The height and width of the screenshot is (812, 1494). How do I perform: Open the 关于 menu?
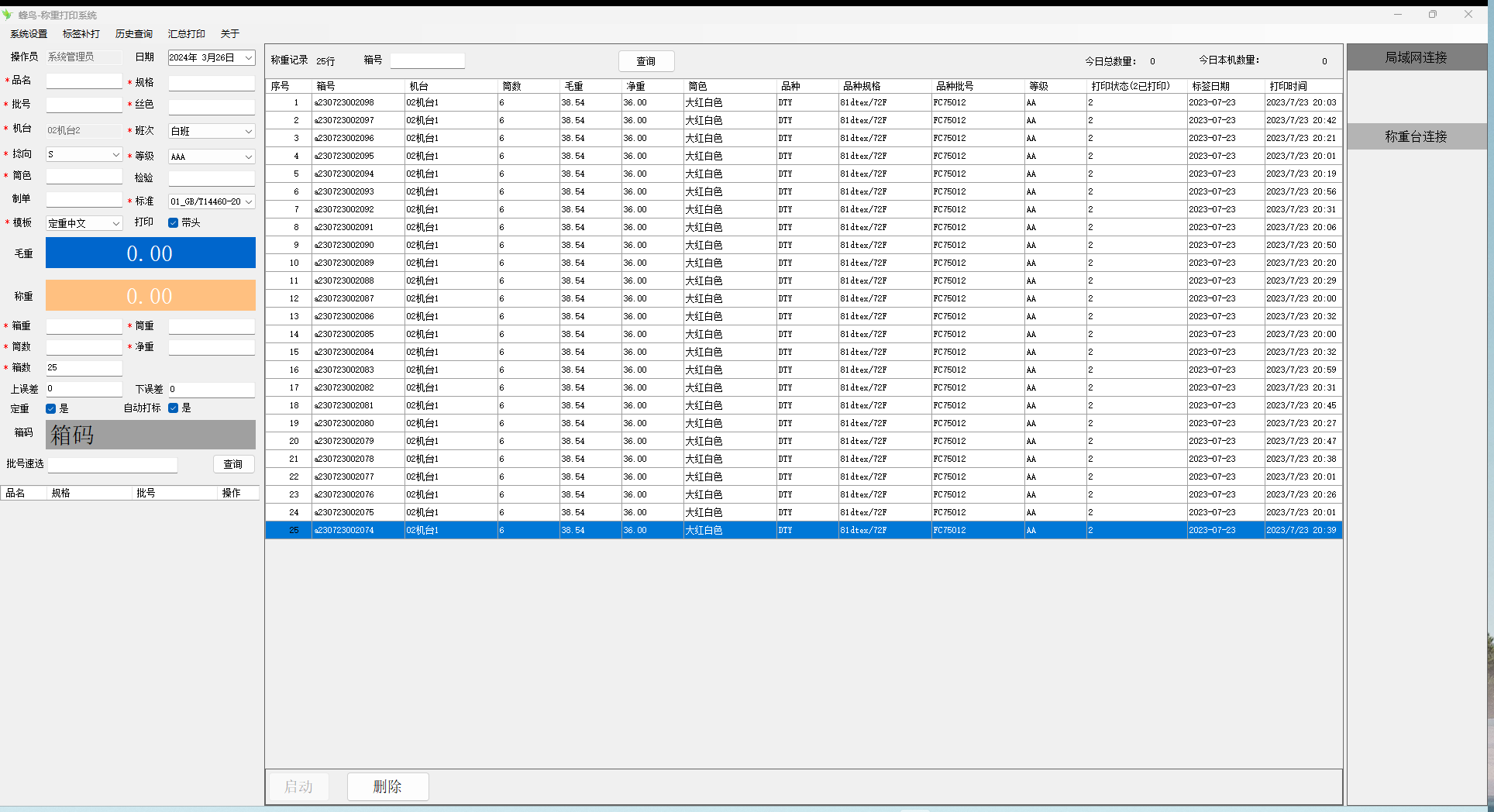pyautogui.click(x=230, y=34)
